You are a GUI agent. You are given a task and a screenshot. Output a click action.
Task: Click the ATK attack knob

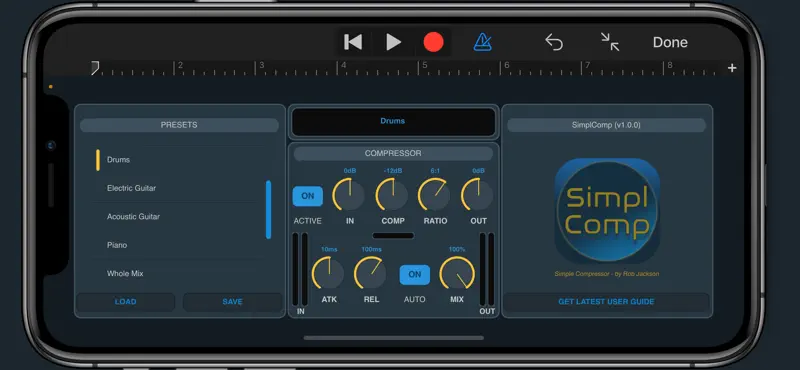[328, 273]
